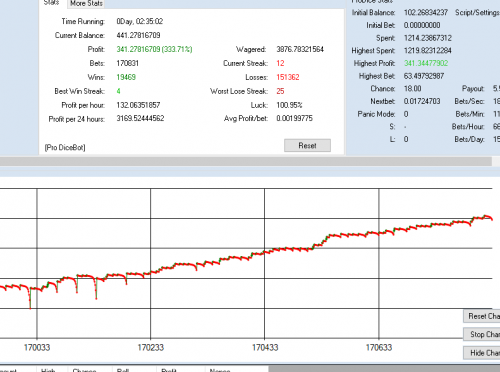This screenshot has height=372, width=500.
Task: Click the Hide Chart button
Action: pos(482,353)
